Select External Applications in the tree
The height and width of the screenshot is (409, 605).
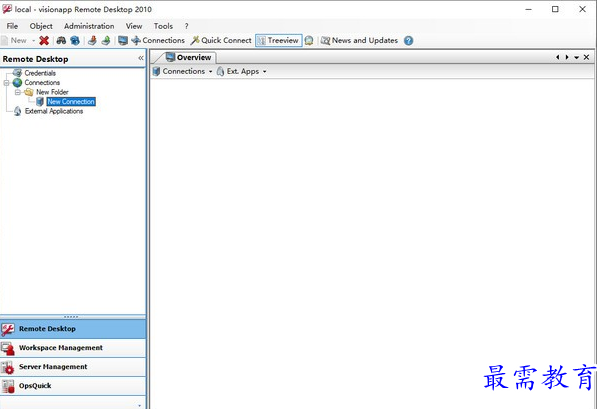[54, 111]
